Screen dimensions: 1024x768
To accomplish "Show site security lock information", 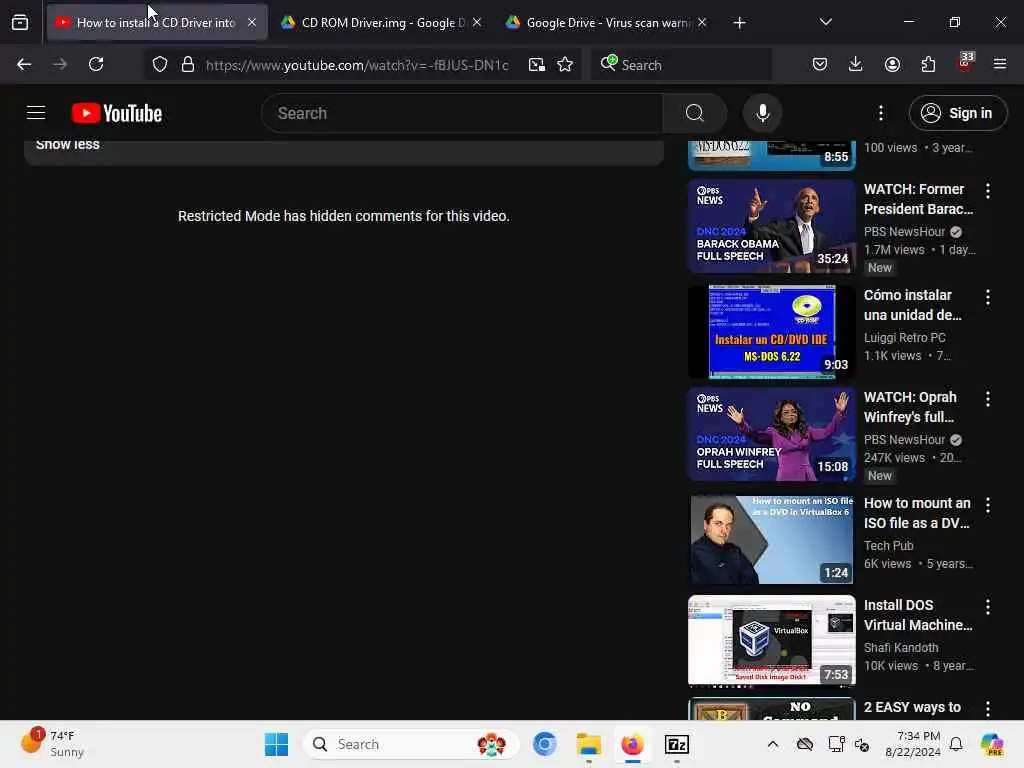I will coord(188,64).
